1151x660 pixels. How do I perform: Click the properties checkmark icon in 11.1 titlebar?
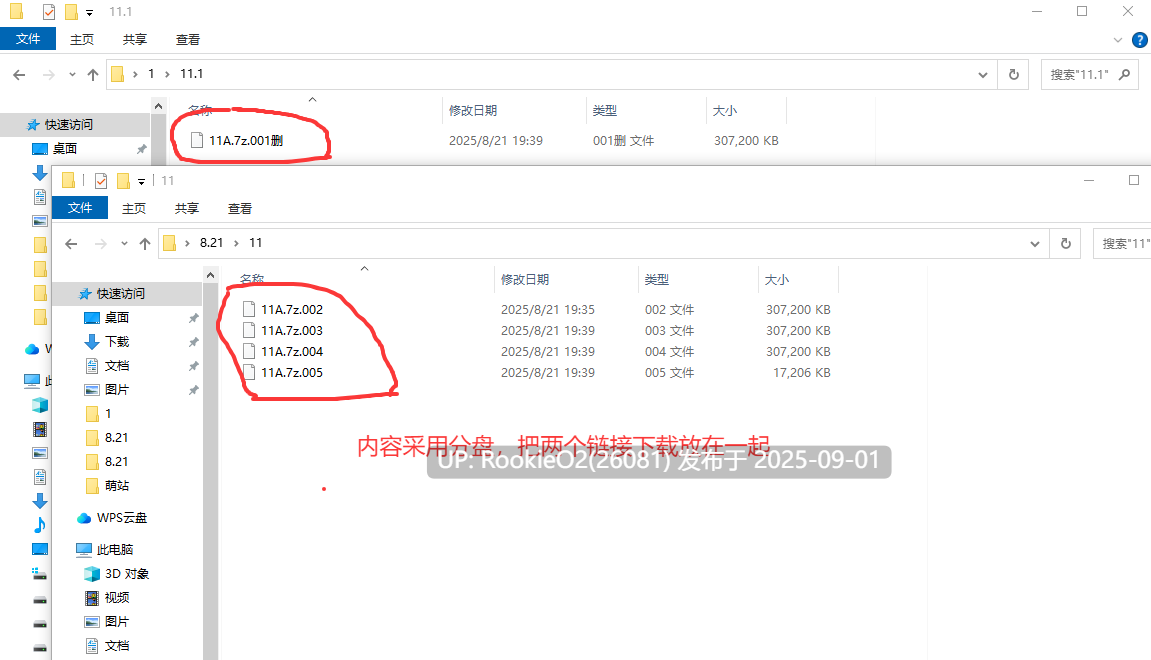[x=48, y=12]
